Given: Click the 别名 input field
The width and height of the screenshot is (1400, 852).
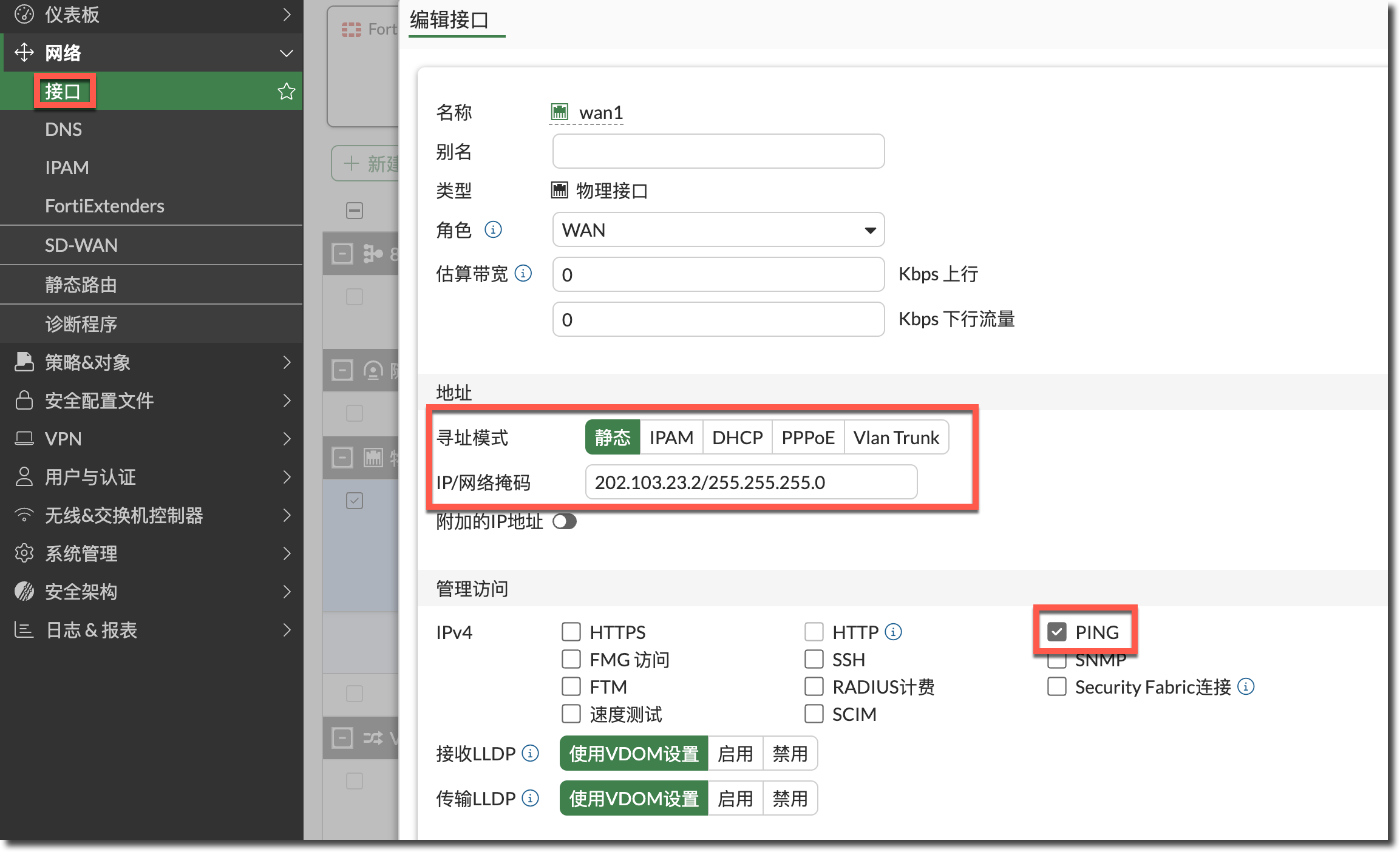Looking at the screenshot, I should (x=718, y=151).
